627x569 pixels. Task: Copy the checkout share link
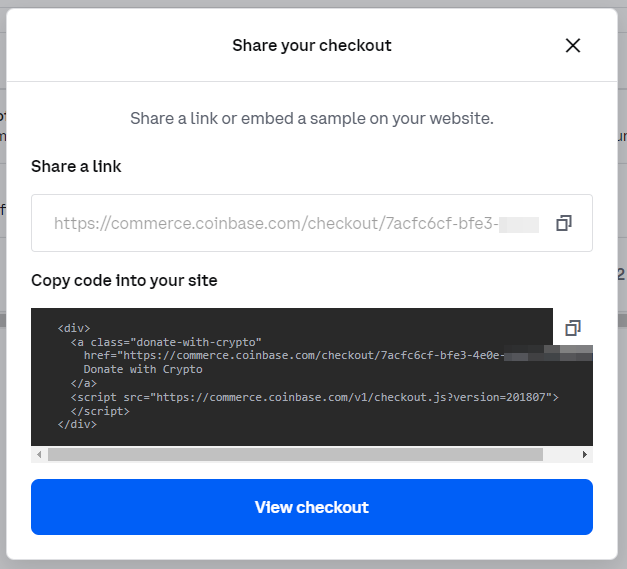[x=564, y=223]
